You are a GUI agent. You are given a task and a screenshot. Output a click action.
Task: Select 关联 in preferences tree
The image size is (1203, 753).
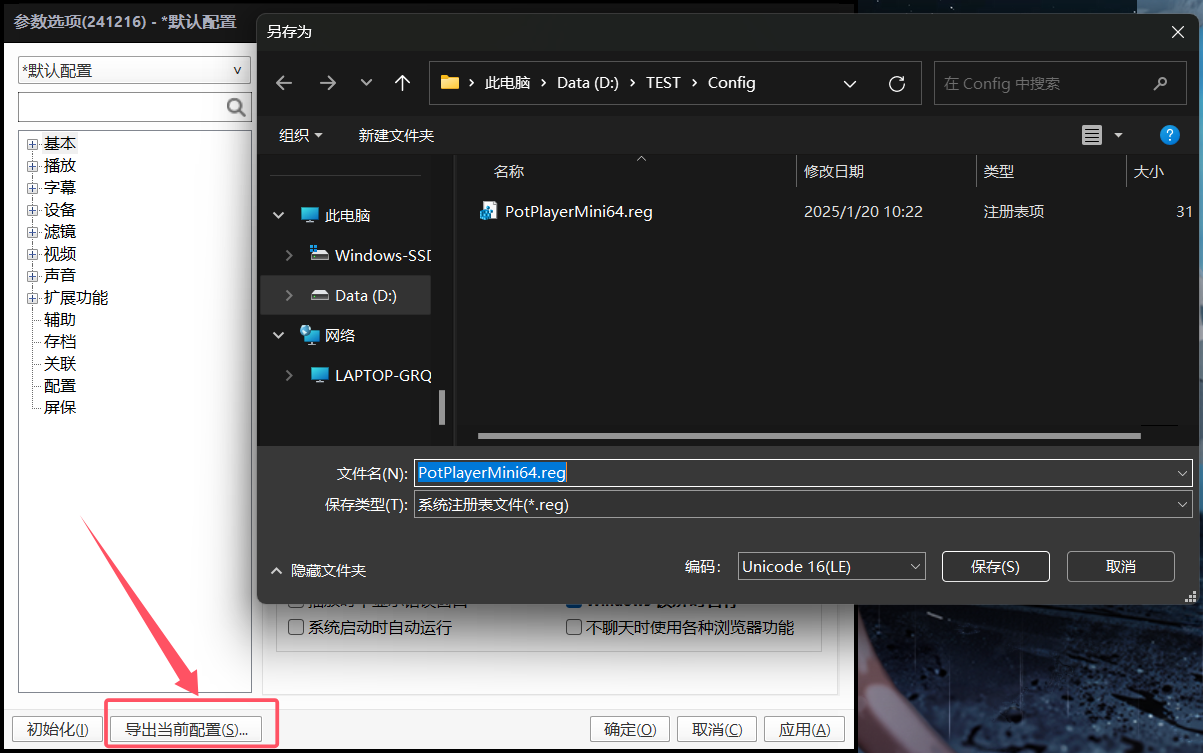(60, 364)
